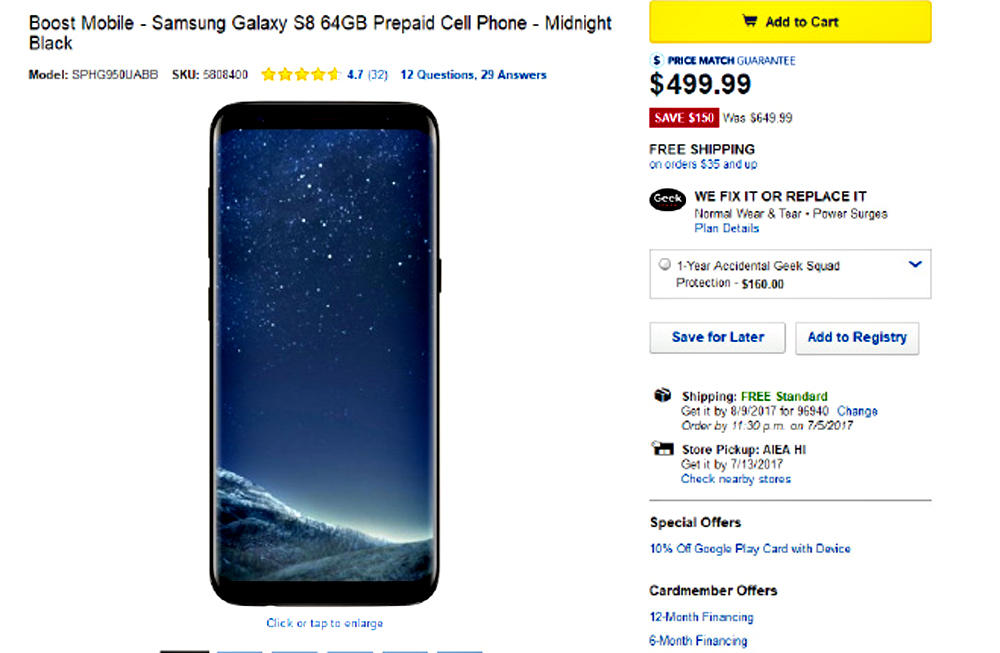Image resolution: width=1000 pixels, height=653 pixels.
Task: Click the Price Match Guarantee badge icon
Action: (657, 60)
